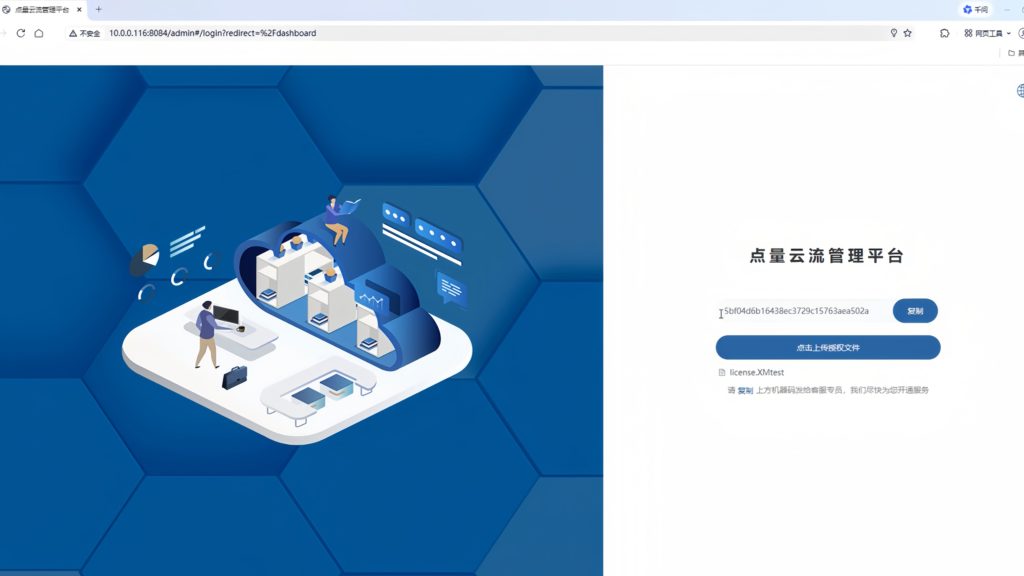Screen dimensions: 1024x576
Task: Close the 点量云流管理平台 tab
Action: click(80, 9)
